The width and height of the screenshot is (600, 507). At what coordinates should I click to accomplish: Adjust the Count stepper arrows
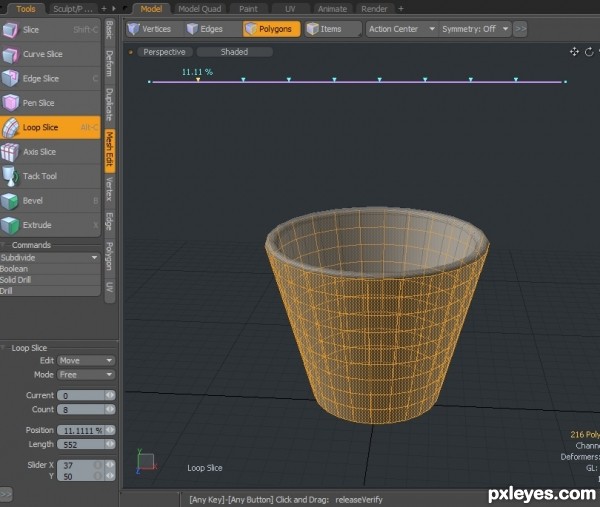tap(110, 409)
